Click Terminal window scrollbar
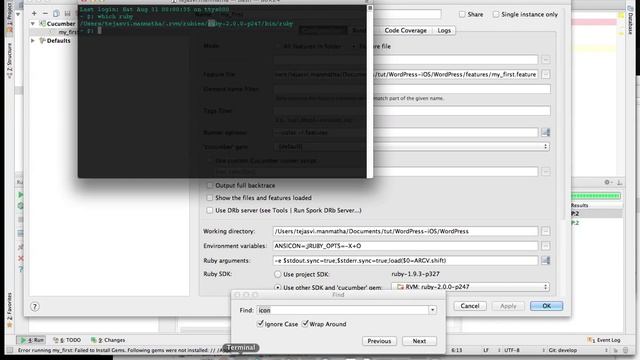The height and width of the screenshot is (360, 640). tap(370, 92)
